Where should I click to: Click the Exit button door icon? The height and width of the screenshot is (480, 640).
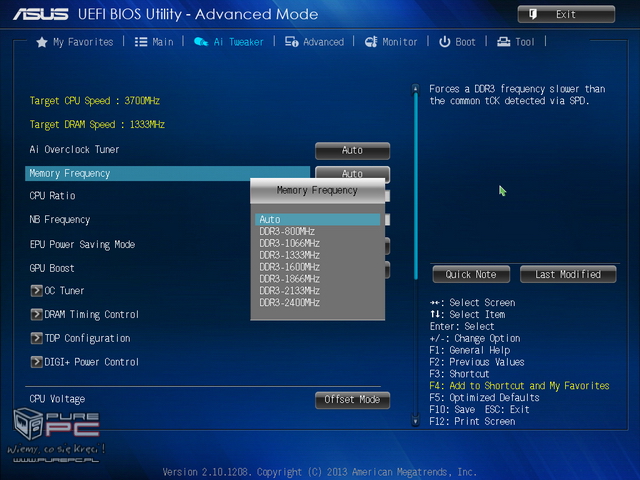(x=533, y=14)
